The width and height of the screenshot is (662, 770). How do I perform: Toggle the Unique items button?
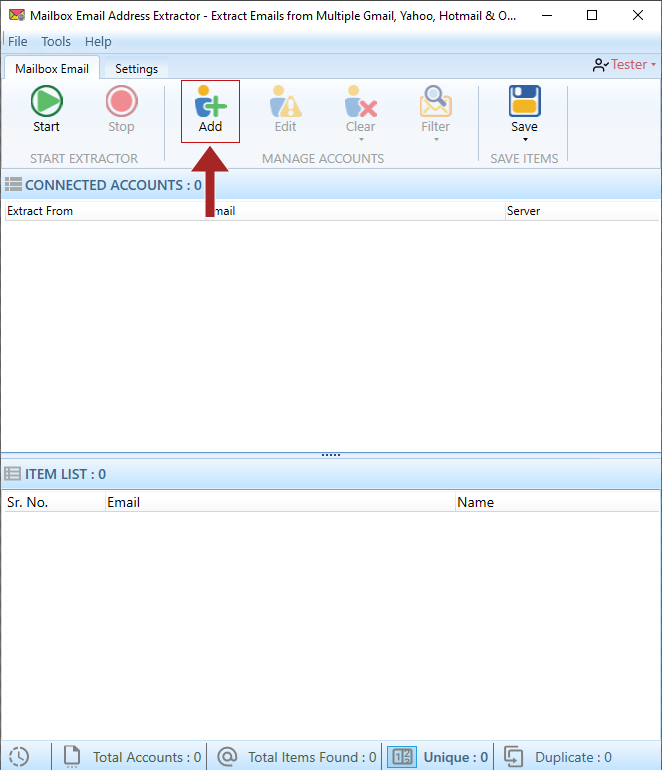tap(402, 757)
